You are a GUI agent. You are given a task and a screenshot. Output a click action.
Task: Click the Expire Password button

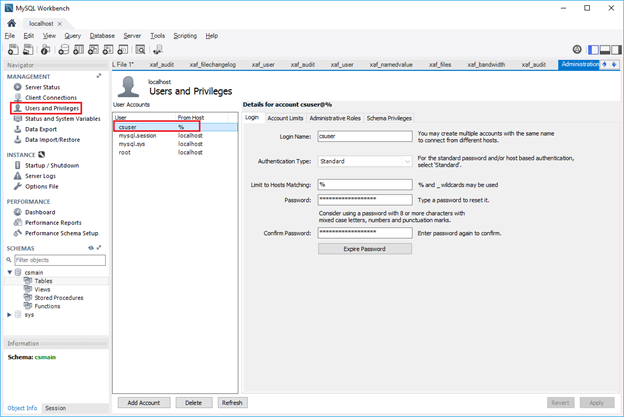(365, 249)
